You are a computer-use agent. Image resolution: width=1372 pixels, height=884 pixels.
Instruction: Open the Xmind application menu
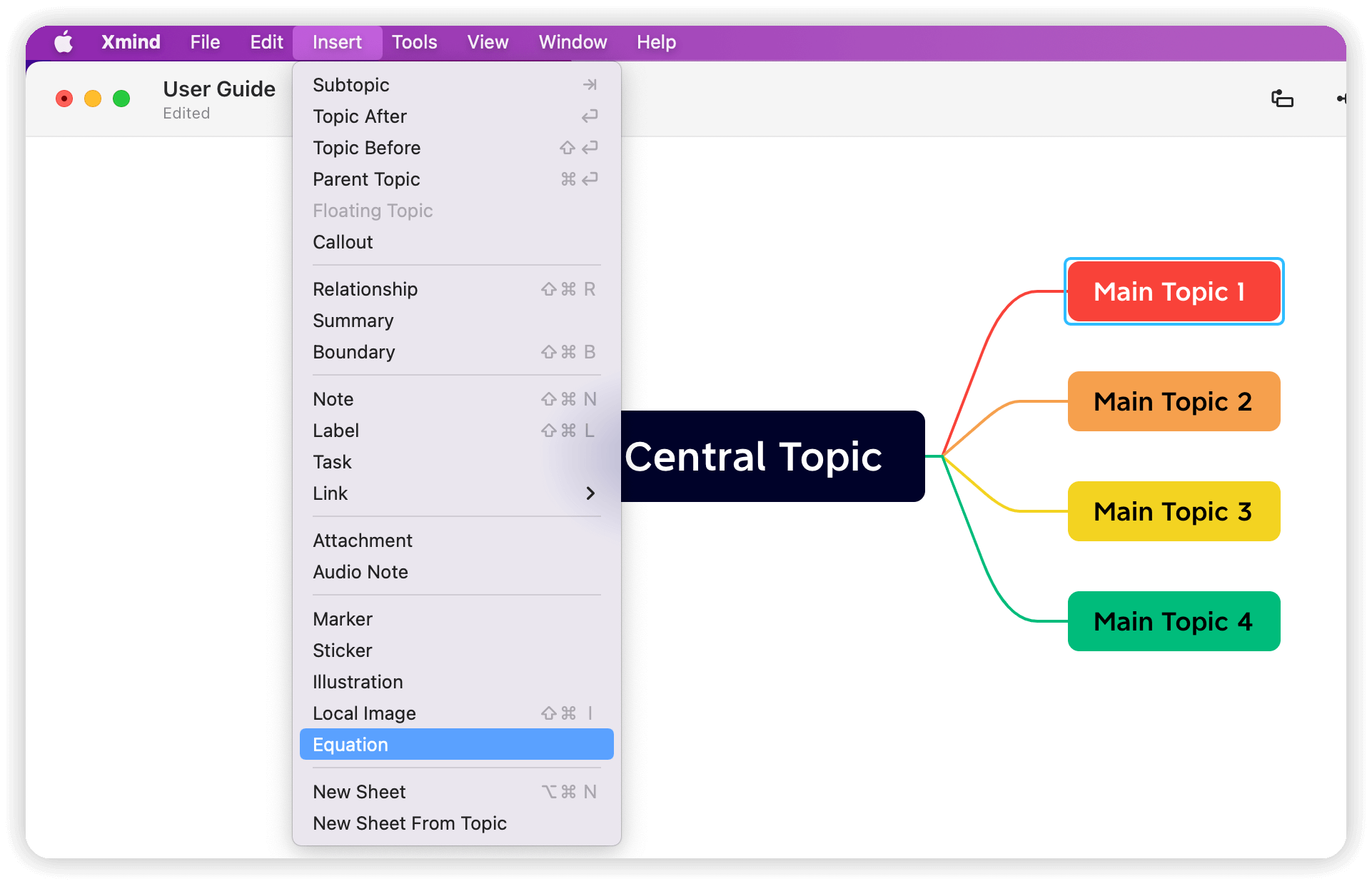pos(131,42)
